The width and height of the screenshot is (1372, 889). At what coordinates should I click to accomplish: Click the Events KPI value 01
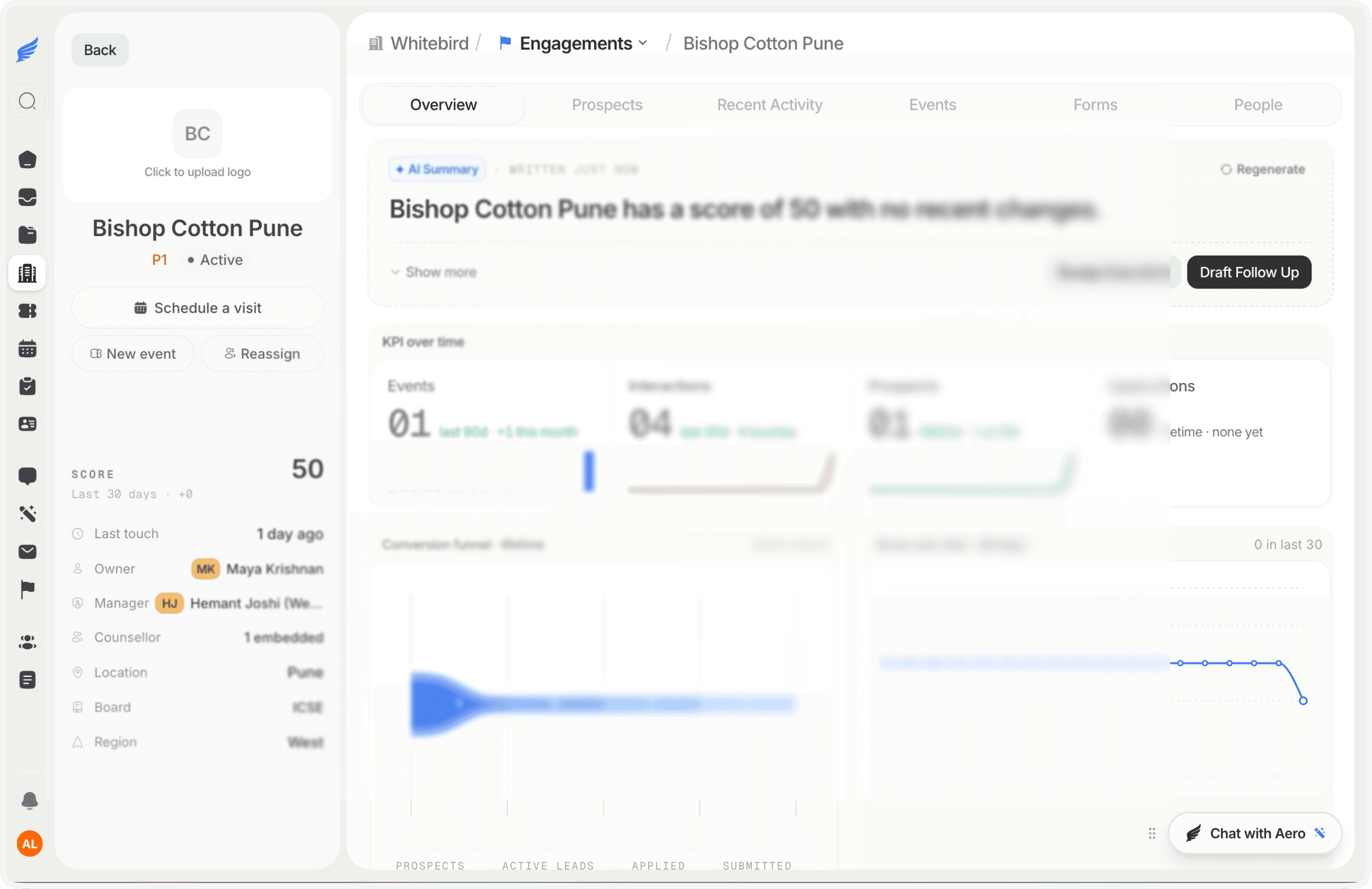(409, 424)
